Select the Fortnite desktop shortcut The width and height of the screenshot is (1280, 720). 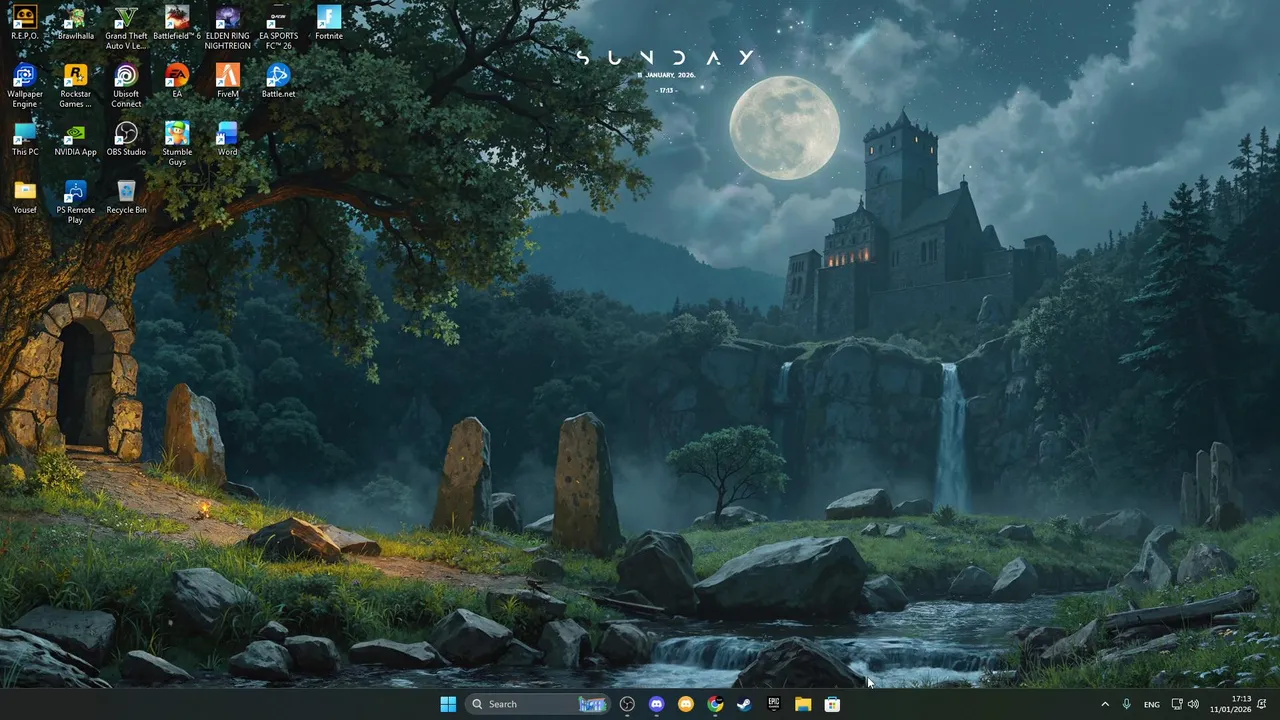tap(329, 23)
